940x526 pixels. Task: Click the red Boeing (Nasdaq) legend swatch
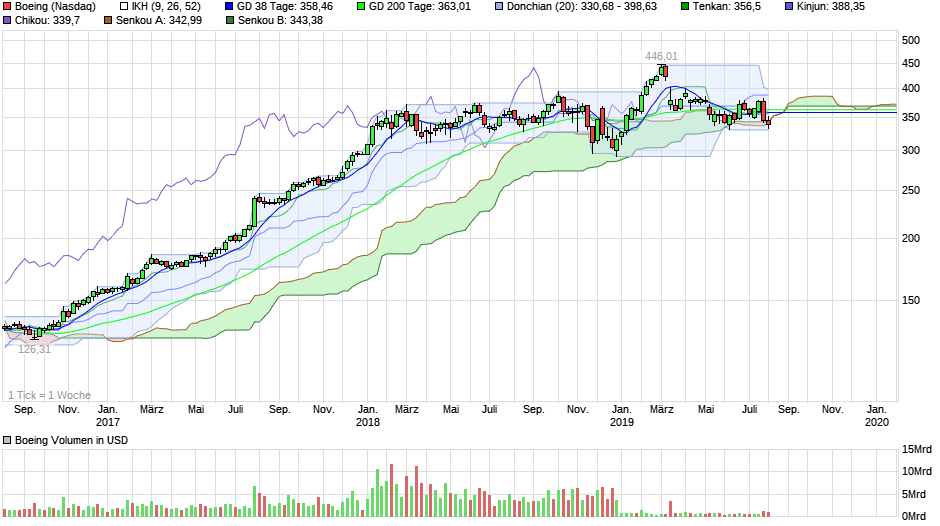point(7,7)
